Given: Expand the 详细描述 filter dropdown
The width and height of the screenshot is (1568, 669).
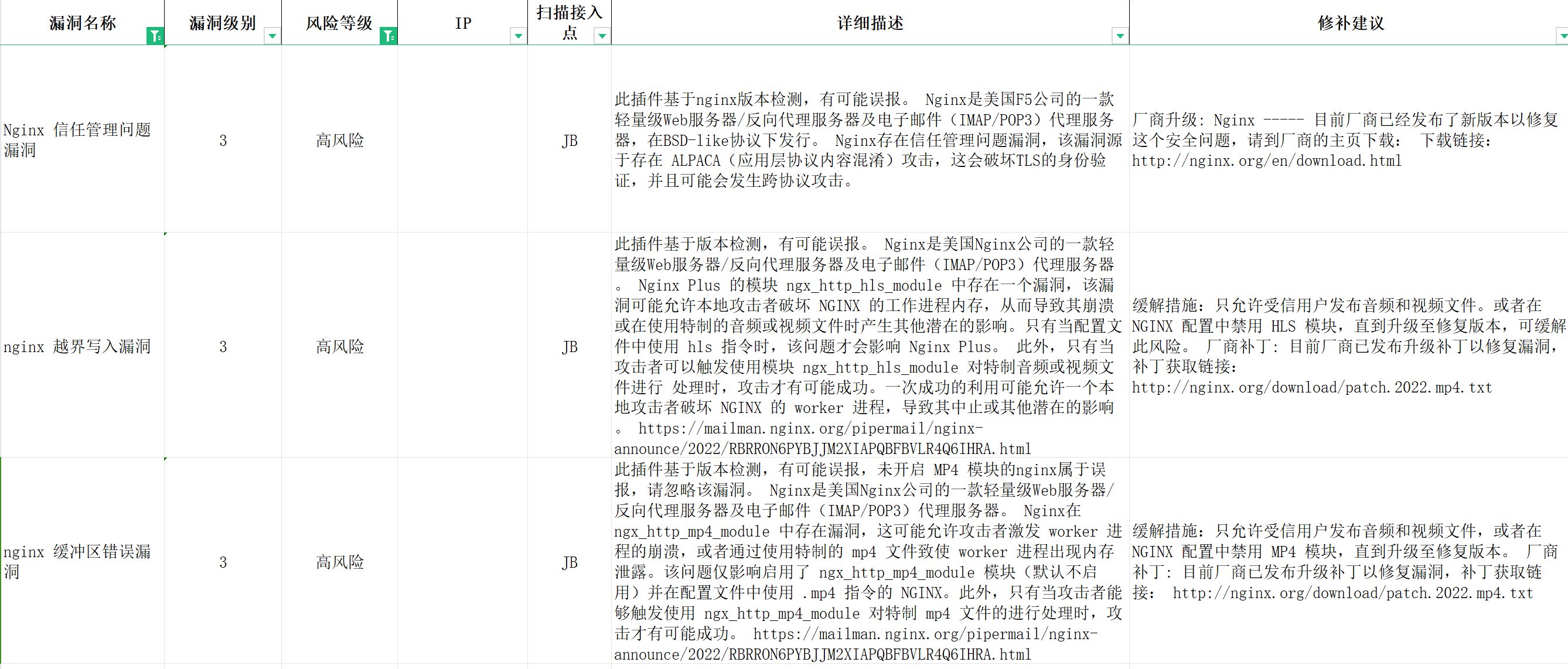Looking at the screenshot, I should coord(1119,36).
